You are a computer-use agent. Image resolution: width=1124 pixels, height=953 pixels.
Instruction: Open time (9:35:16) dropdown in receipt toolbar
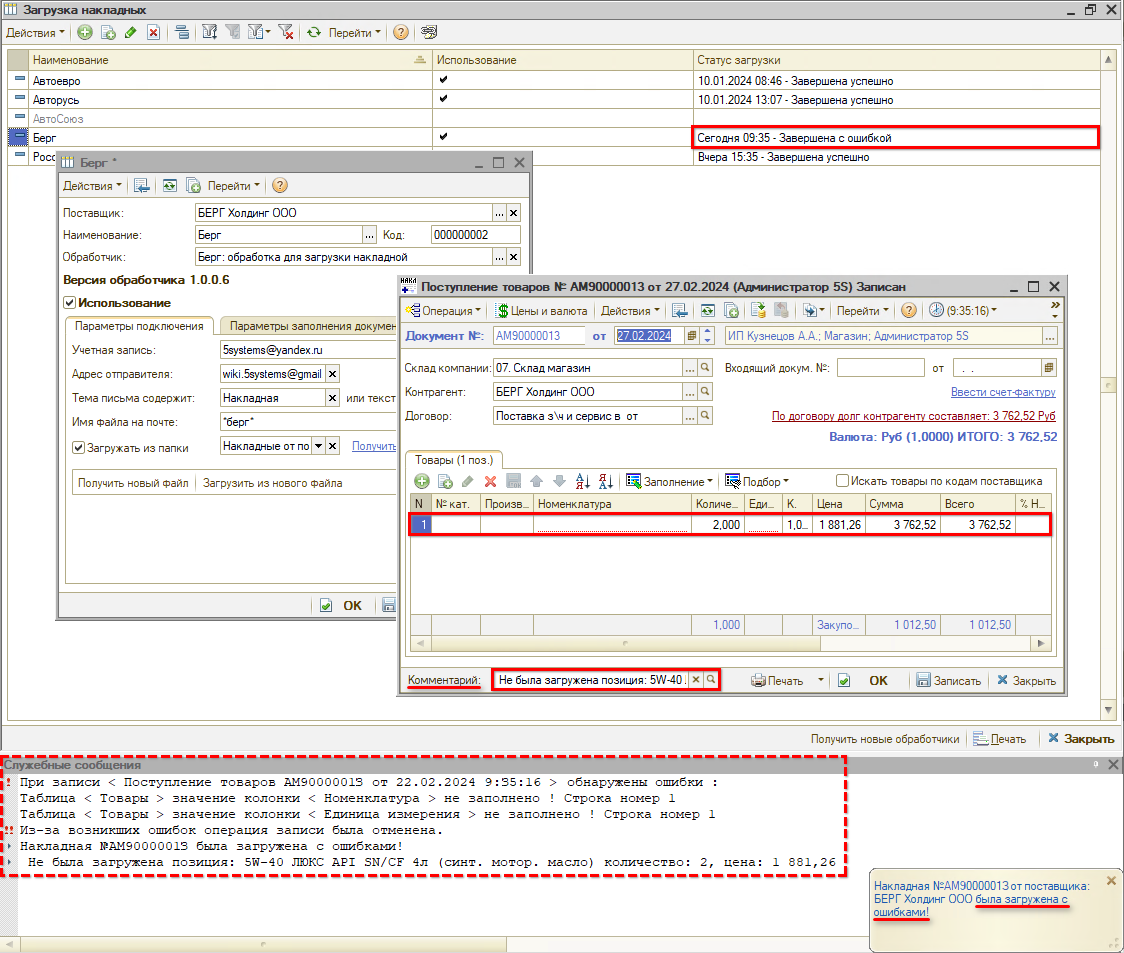tap(963, 310)
